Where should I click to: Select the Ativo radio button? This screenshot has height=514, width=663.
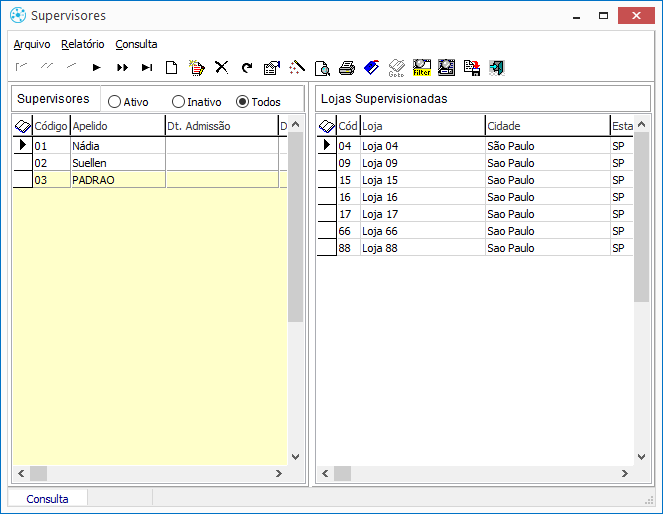point(114,102)
